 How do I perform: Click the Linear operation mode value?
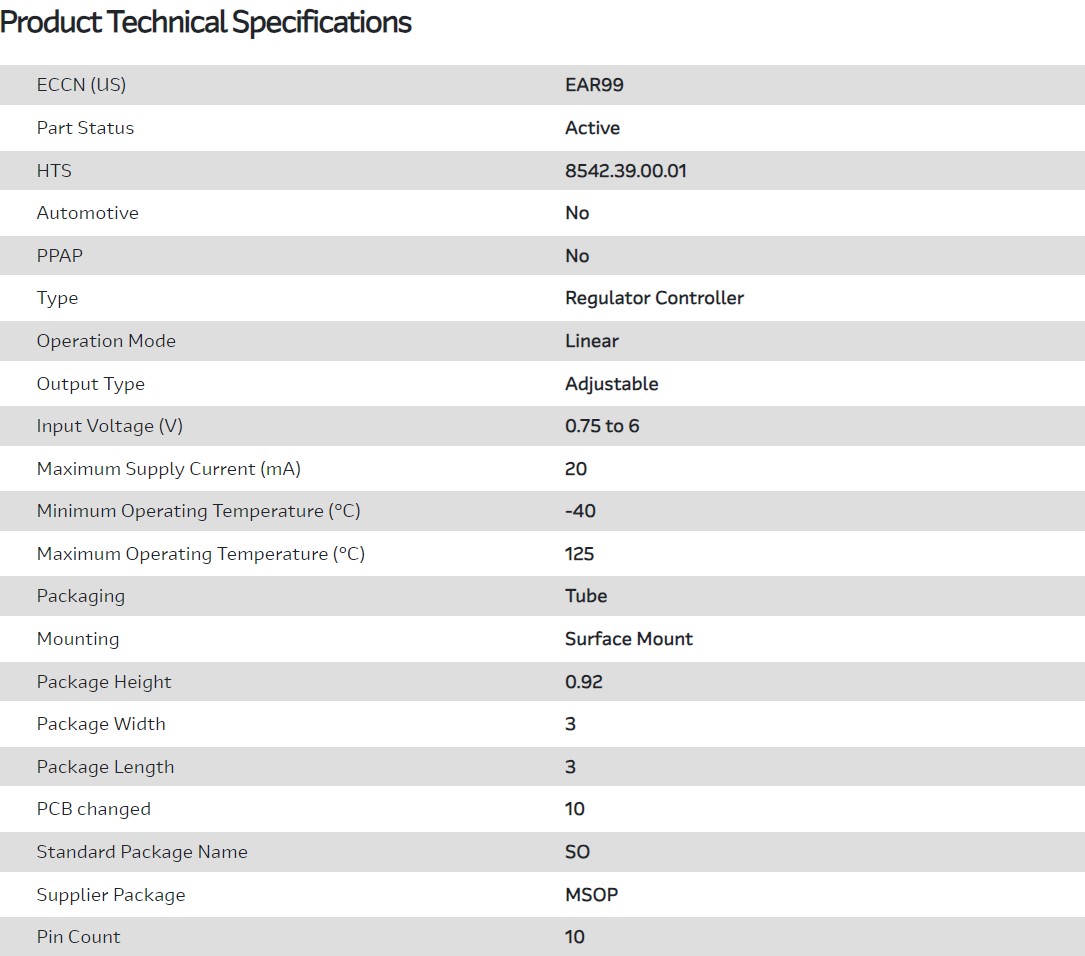(x=591, y=341)
